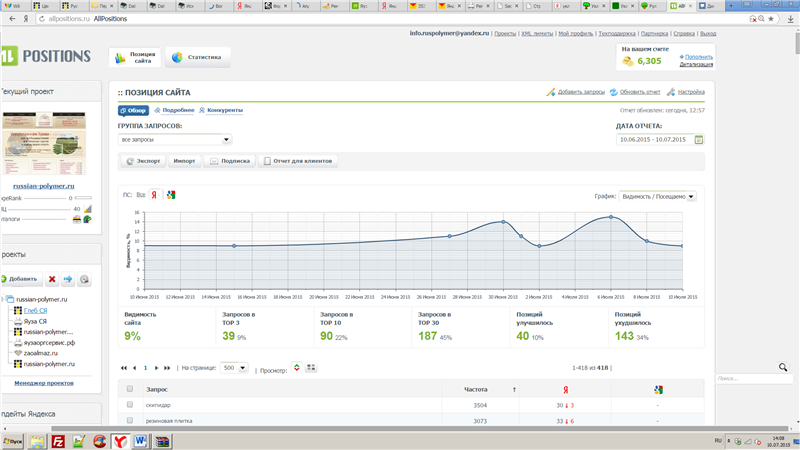Viewport: 800px width, 450px height.
Task: Click the red X delete project icon
Action: click(x=52, y=279)
